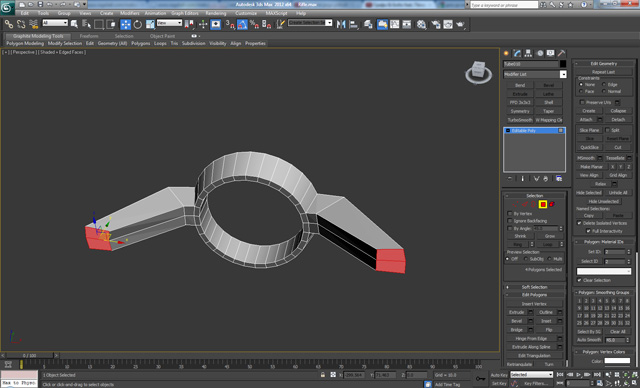
Task: Open the Modify command panel tab
Action: coord(518,53)
